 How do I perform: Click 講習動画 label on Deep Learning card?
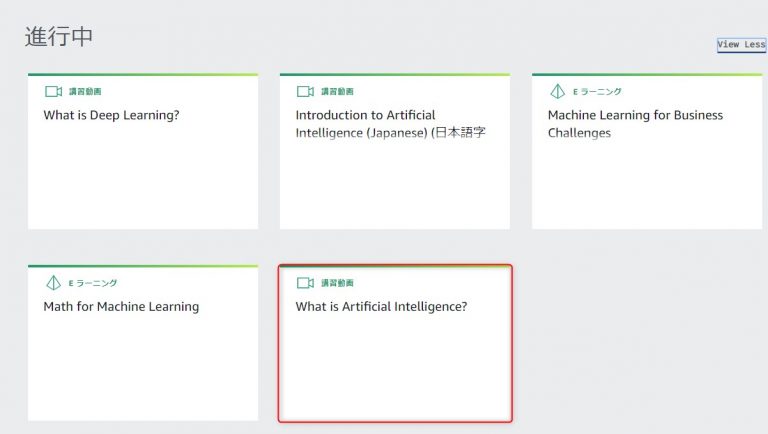(85, 92)
